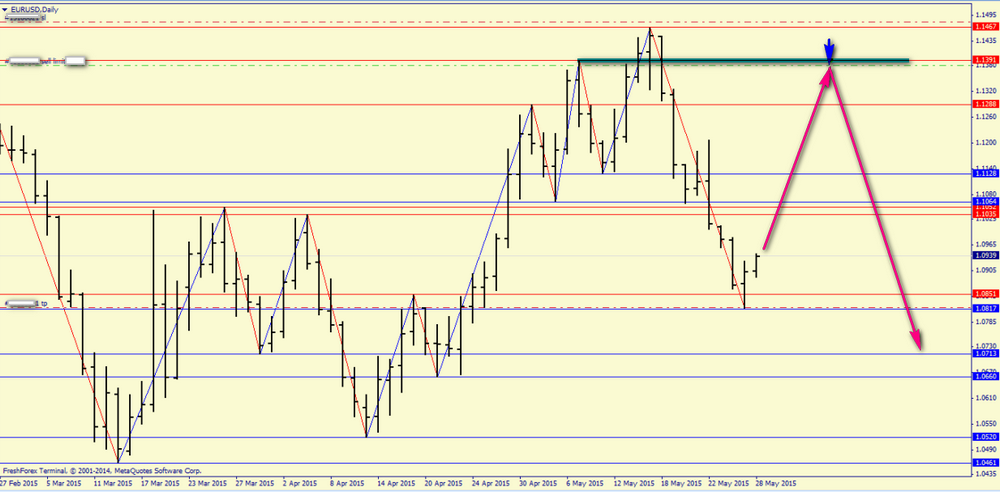Viewport: 1000px width, 492px height.
Task: Click the 1.1200 axis value
Action: click(x=986, y=142)
